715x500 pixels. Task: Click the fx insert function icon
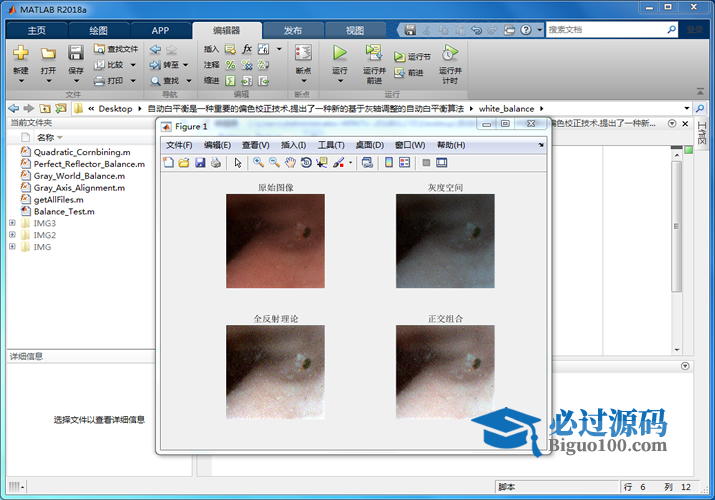[x=247, y=49]
